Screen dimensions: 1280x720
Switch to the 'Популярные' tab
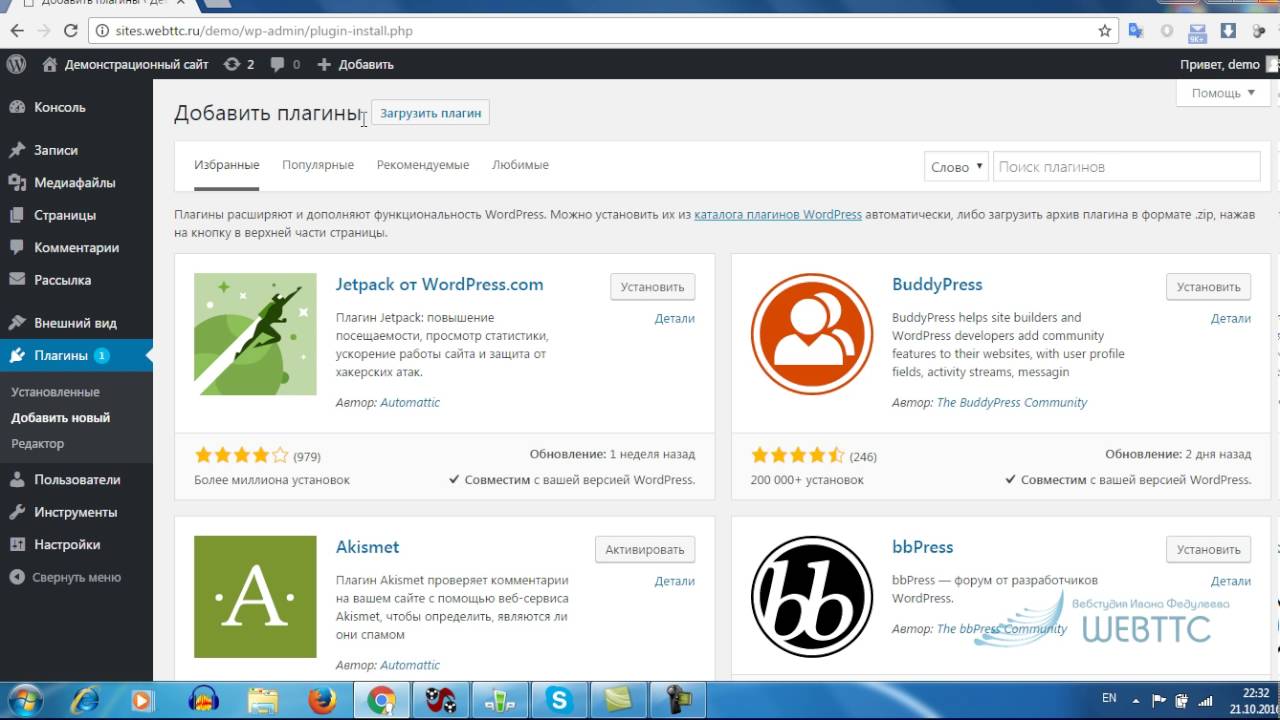pyautogui.click(x=318, y=165)
